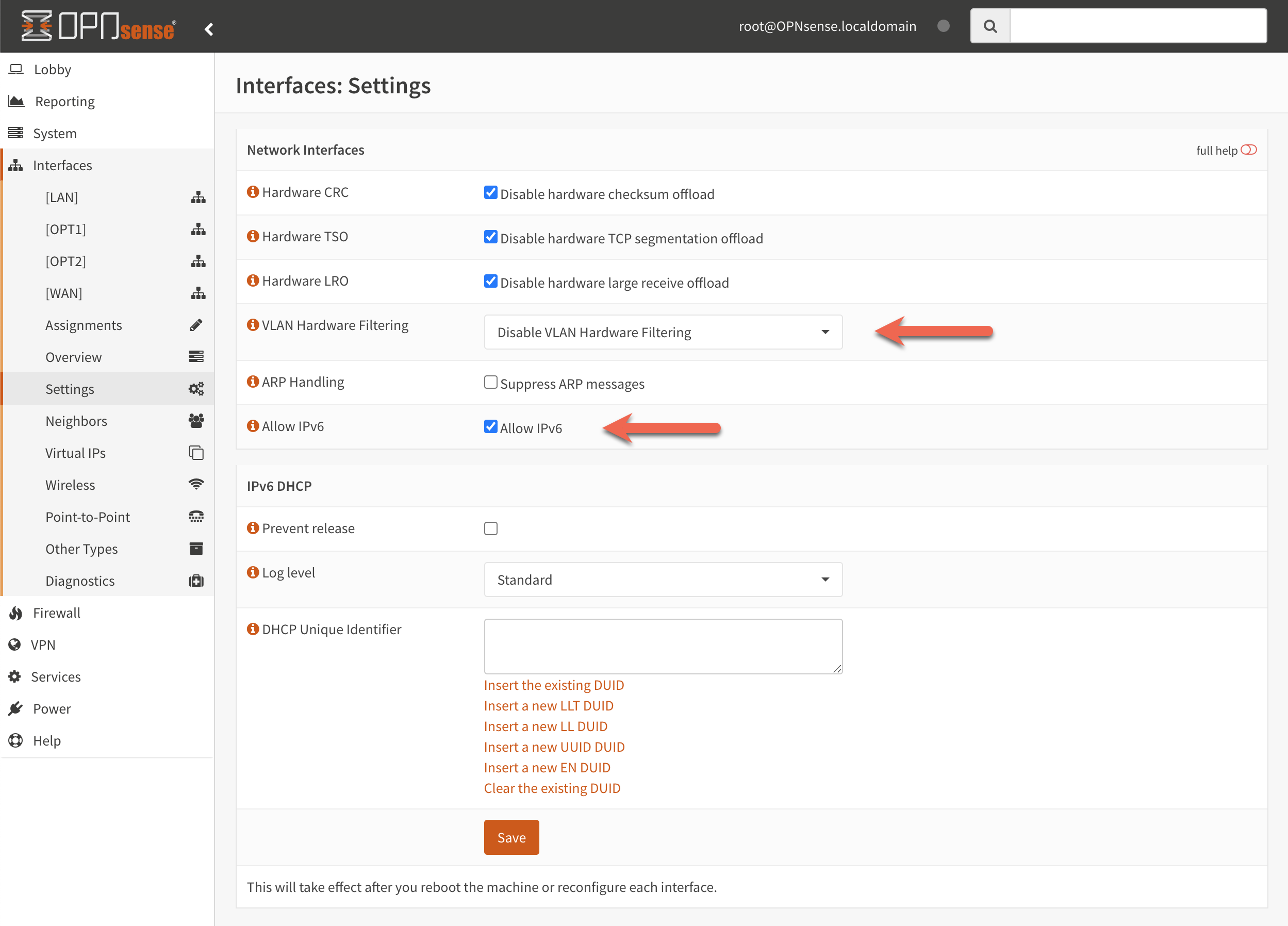The width and height of the screenshot is (1288, 926).
Task: Enable Suppress ARP messages checkbox
Action: pyautogui.click(x=490, y=383)
